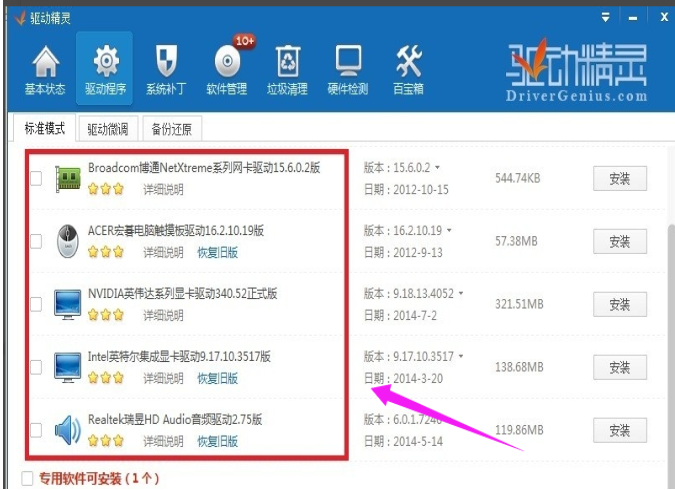Expand version dropdown 15.6.0.2
675x490 pixels.
pyautogui.click(x=437, y=167)
